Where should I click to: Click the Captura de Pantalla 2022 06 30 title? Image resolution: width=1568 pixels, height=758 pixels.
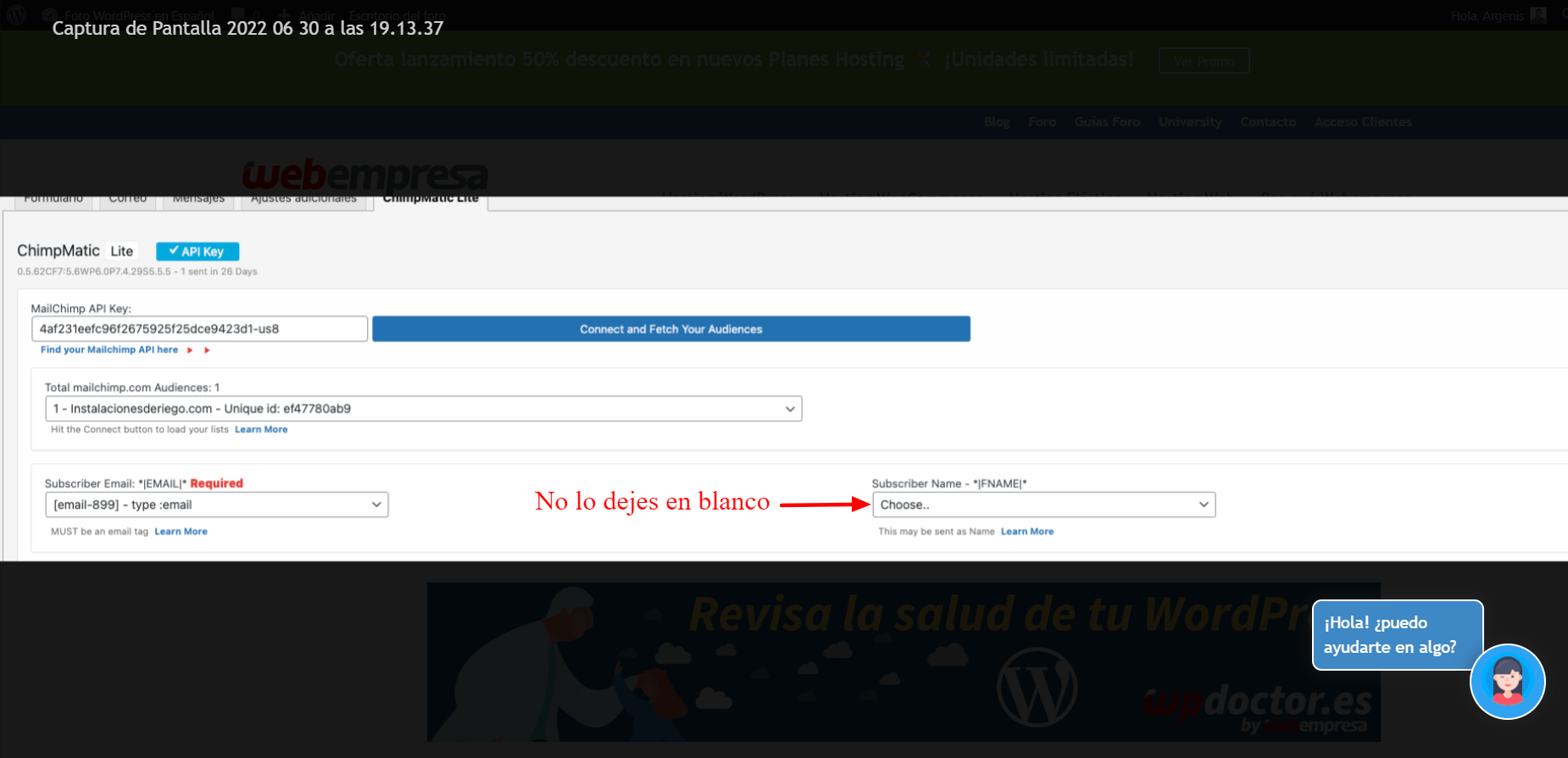[x=247, y=28]
